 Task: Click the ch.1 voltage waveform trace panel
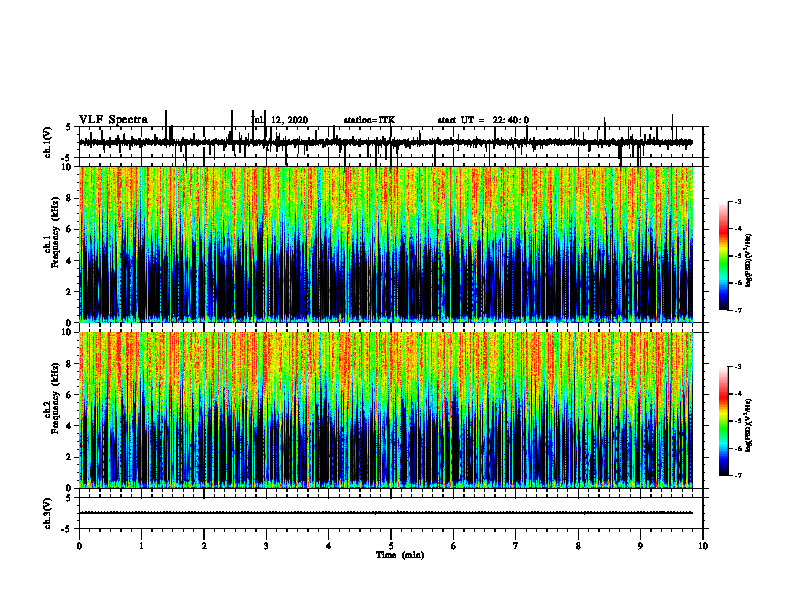(x=391, y=142)
